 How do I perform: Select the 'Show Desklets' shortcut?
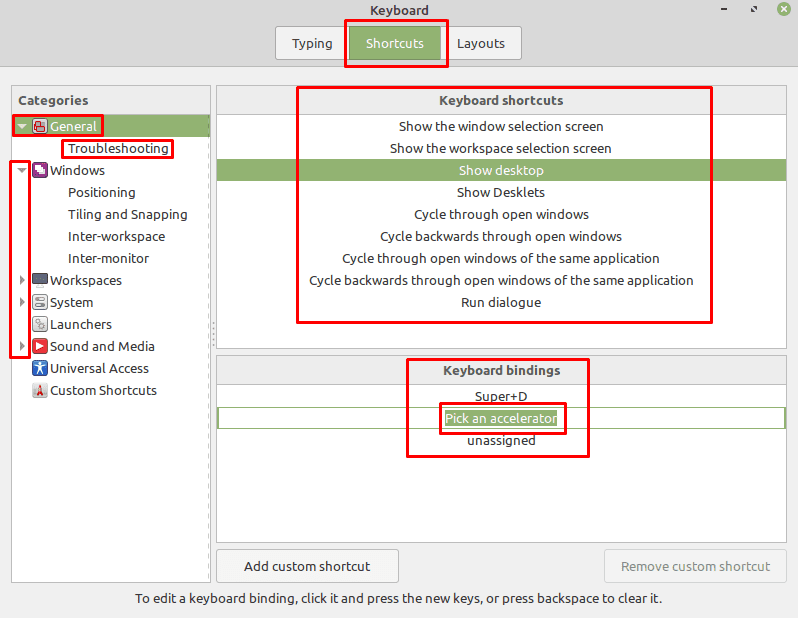tap(501, 192)
